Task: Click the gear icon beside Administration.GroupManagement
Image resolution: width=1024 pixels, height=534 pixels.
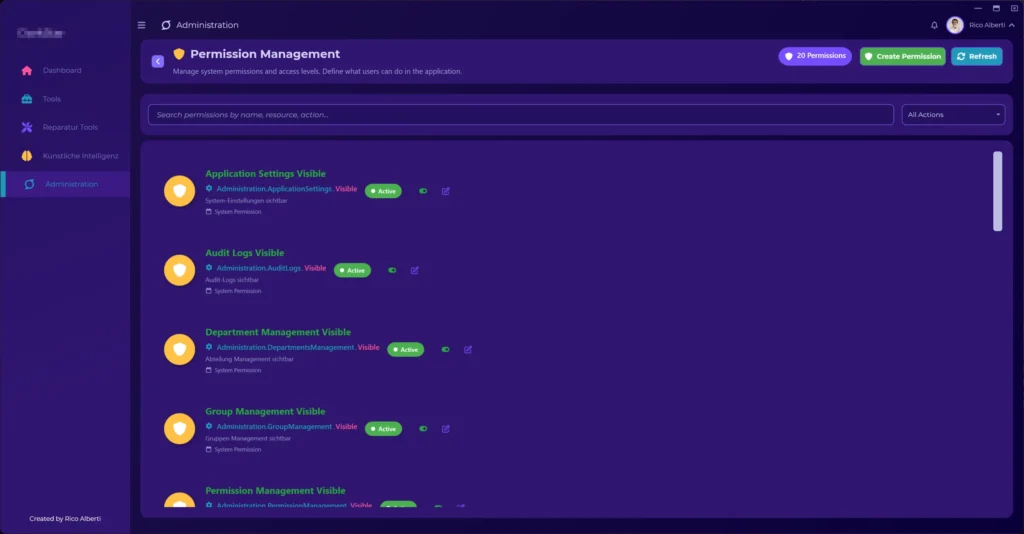Action: (209, 426)
